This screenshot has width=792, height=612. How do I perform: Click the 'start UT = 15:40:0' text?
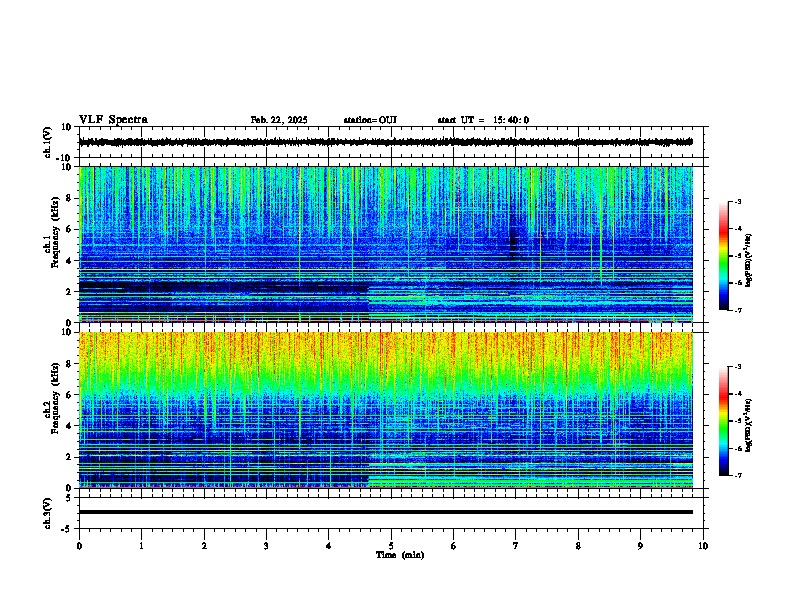[483, 120]
